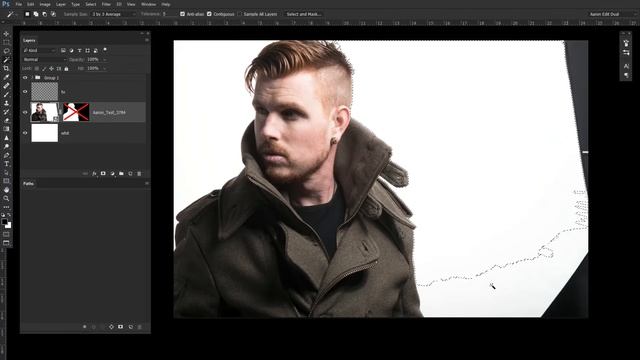Screen dimensions: 640x360
Task: Select the Crop tool
Action: click(x=6, y=68)
